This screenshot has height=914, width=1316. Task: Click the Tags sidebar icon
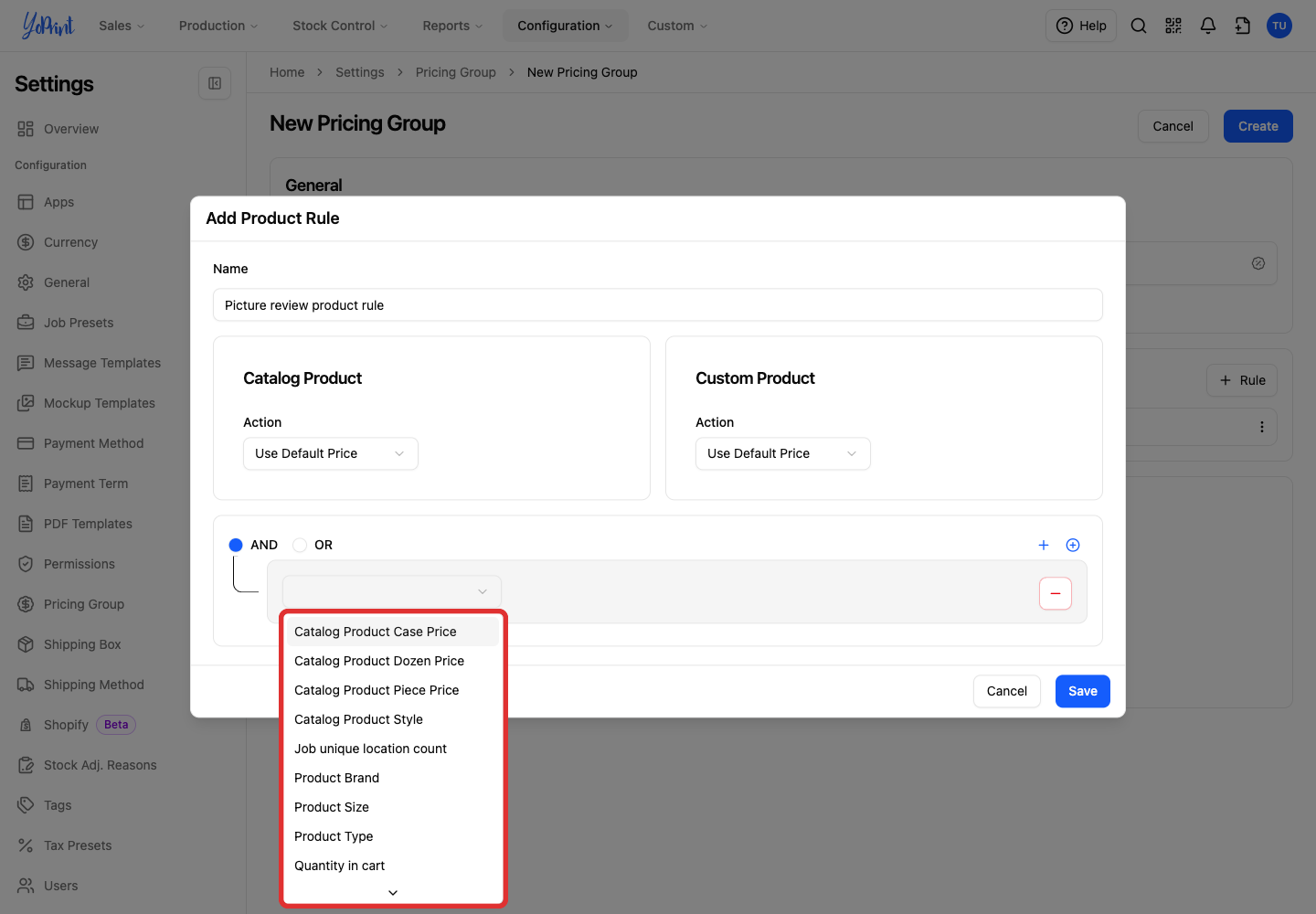(x=26, y=805)
